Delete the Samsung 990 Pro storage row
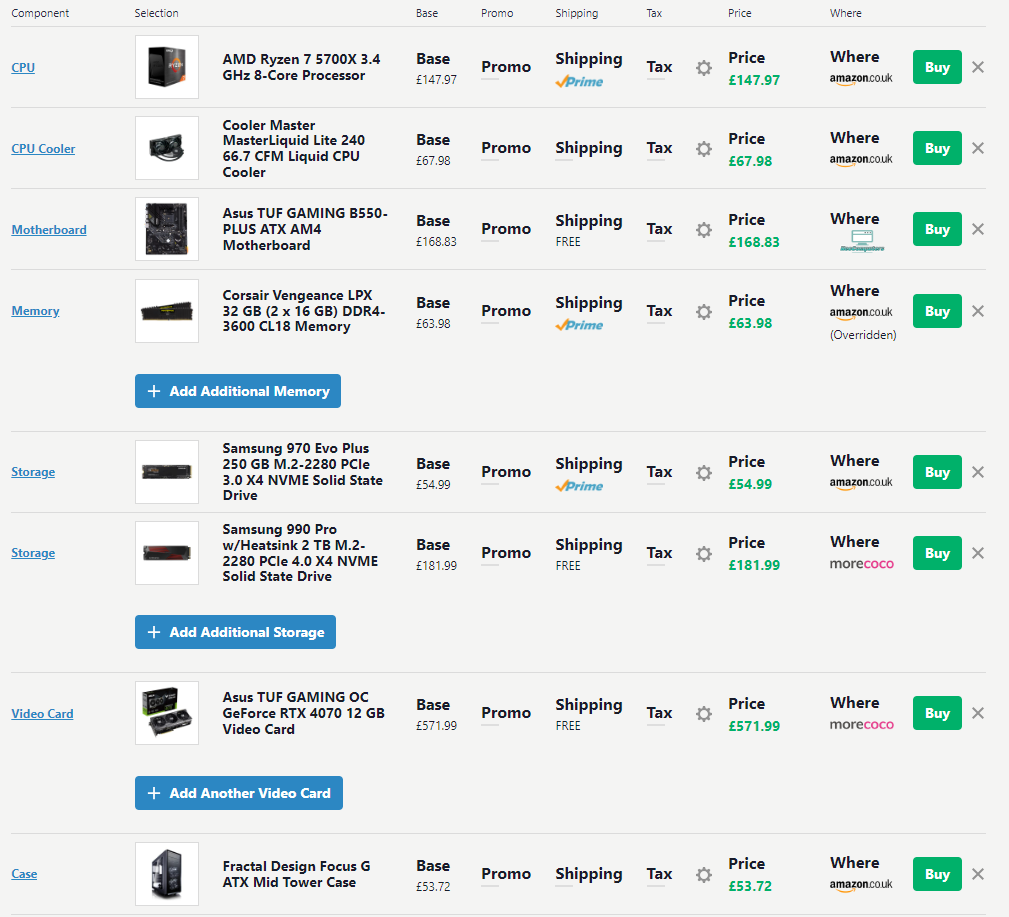The image size is (1009, 917). coord(978,553)
